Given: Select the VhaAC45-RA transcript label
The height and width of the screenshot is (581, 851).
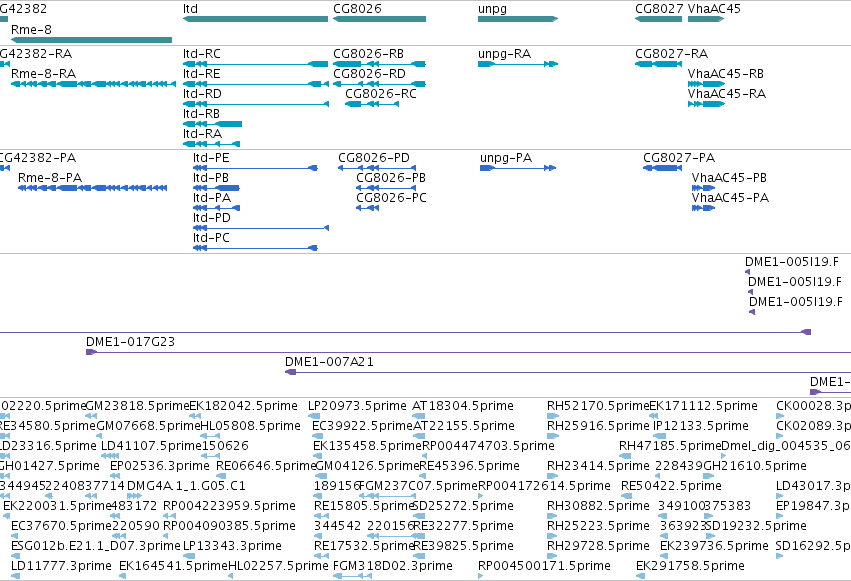Looking at the screenshot, I should click(727, 94).
